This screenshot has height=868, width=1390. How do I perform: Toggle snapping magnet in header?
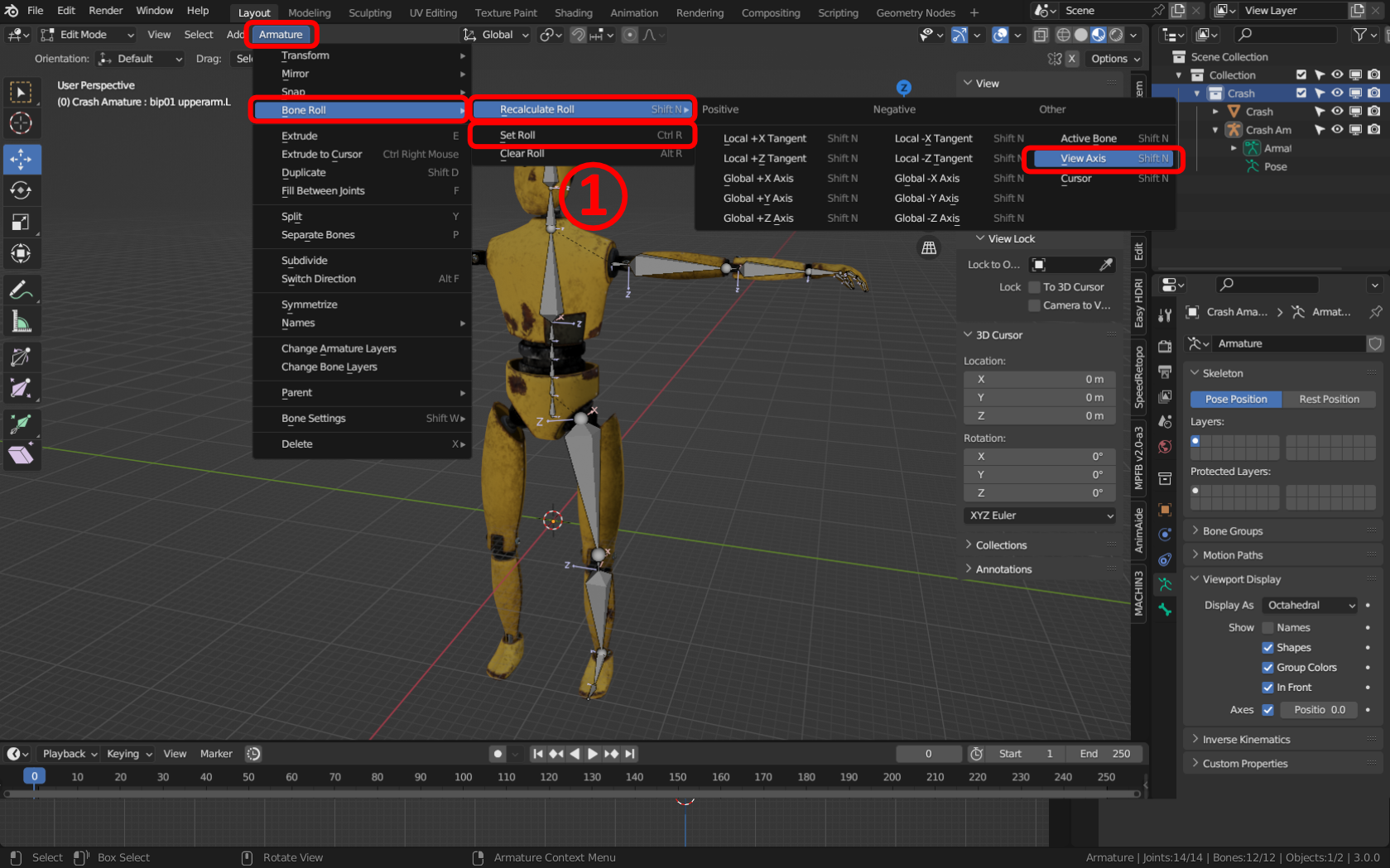pos(578,35)
